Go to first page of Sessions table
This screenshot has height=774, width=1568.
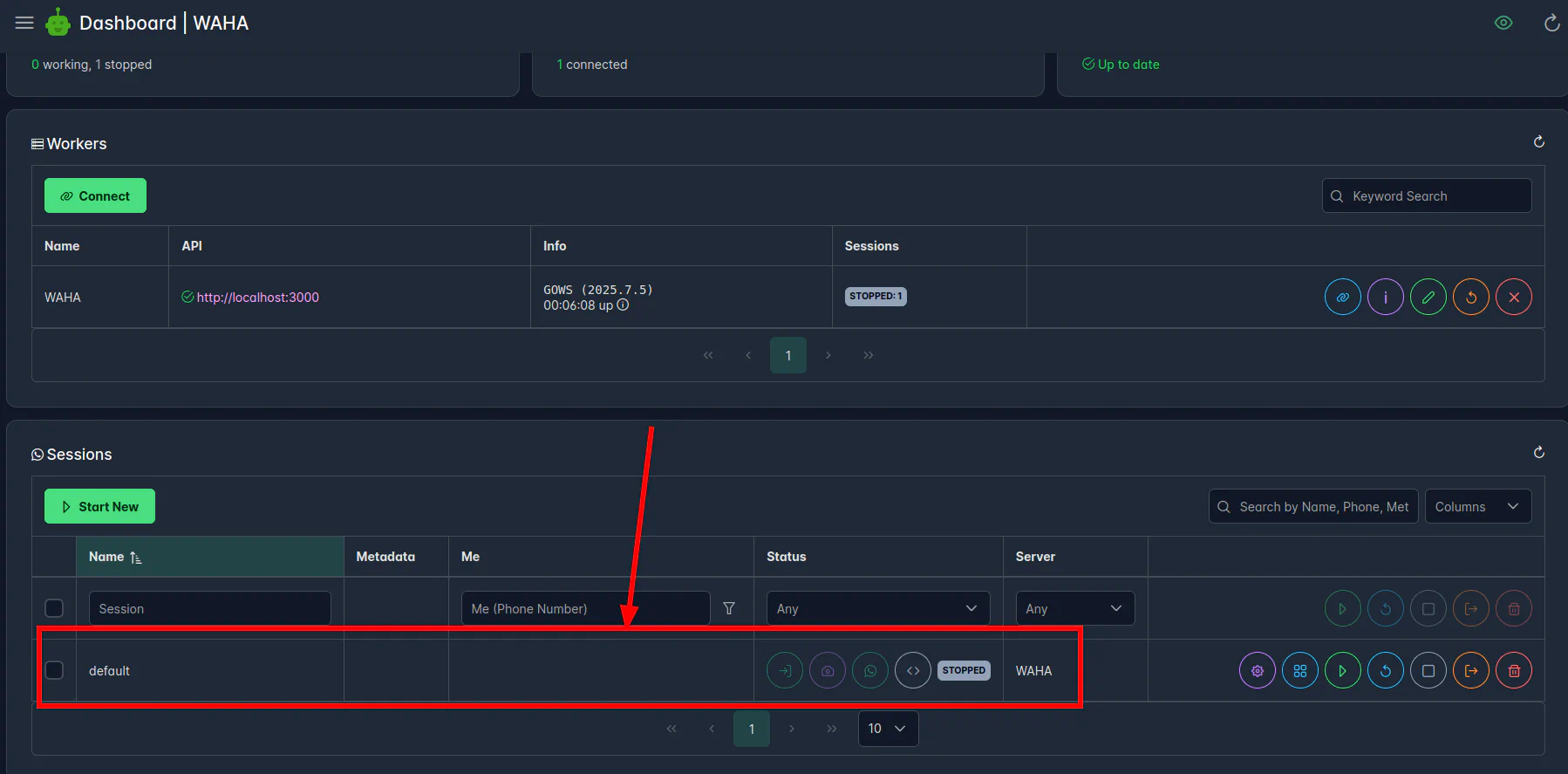point(672,729)
